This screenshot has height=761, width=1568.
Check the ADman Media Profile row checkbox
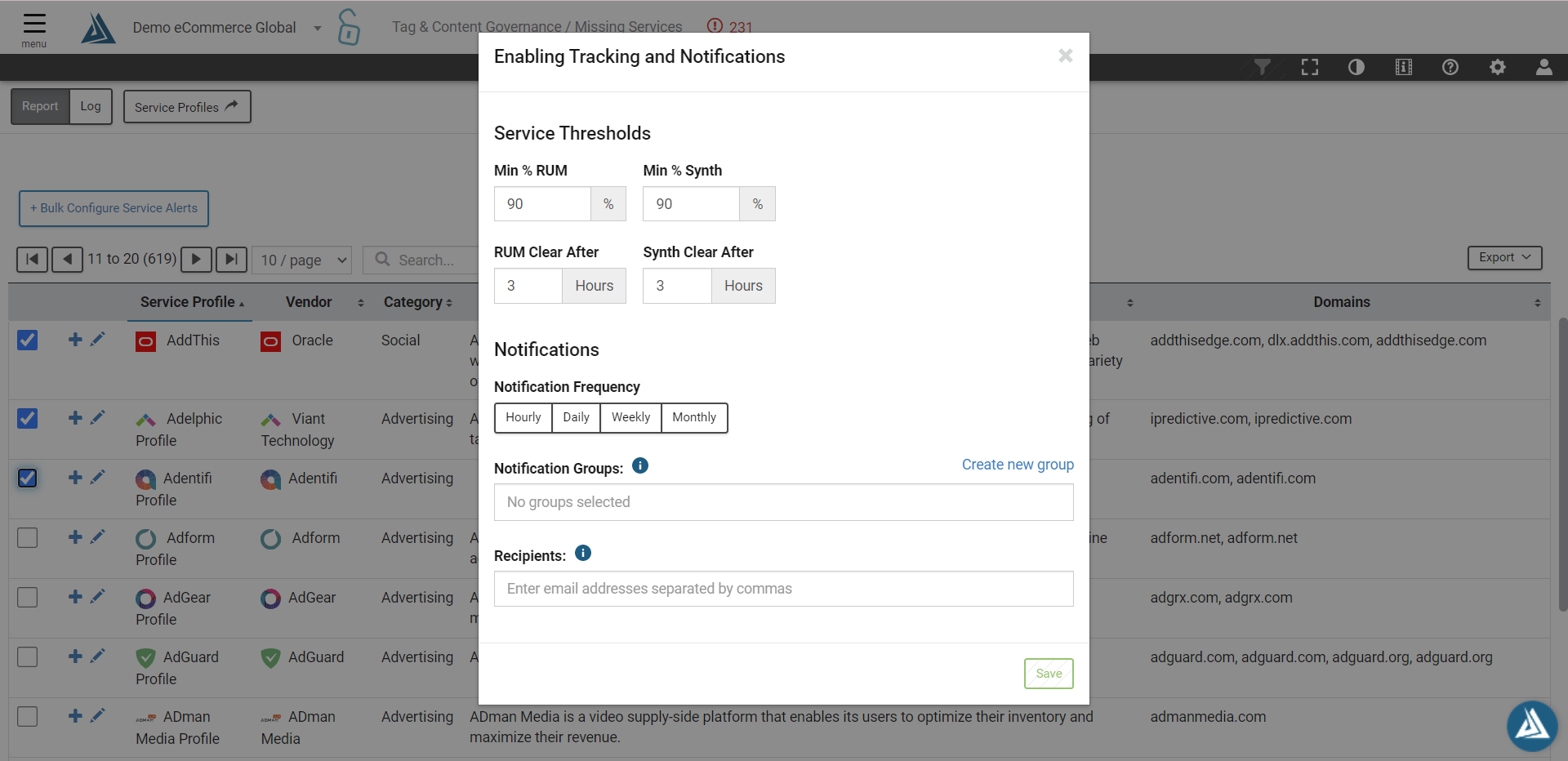28,716
